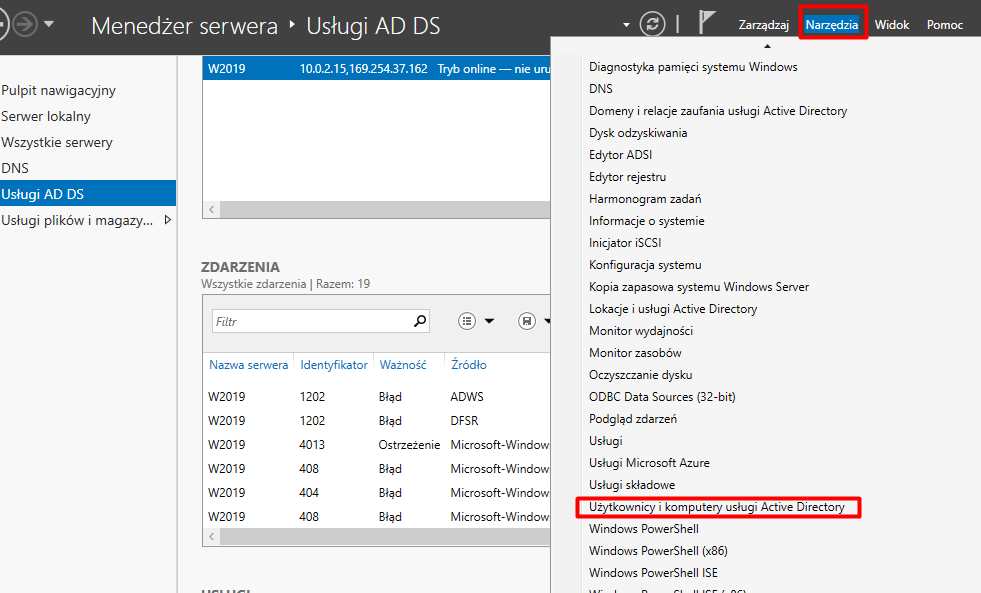Click the list-style query options icon
This screenshot has height=593, width=981.
[x=466, y=321]
